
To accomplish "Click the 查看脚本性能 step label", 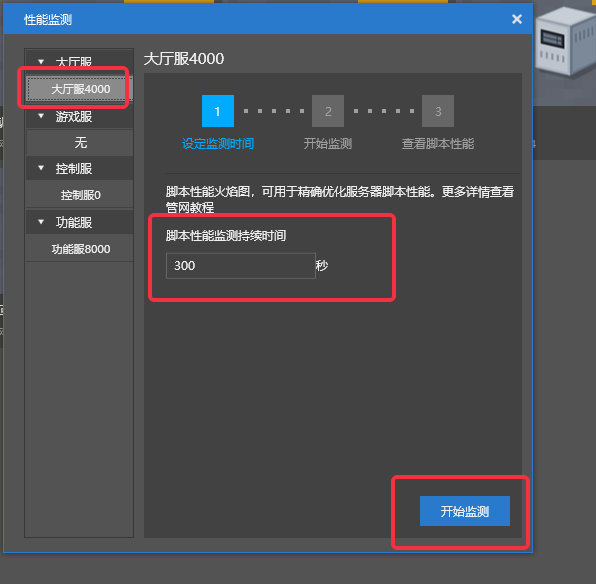I will coord(438,144).
